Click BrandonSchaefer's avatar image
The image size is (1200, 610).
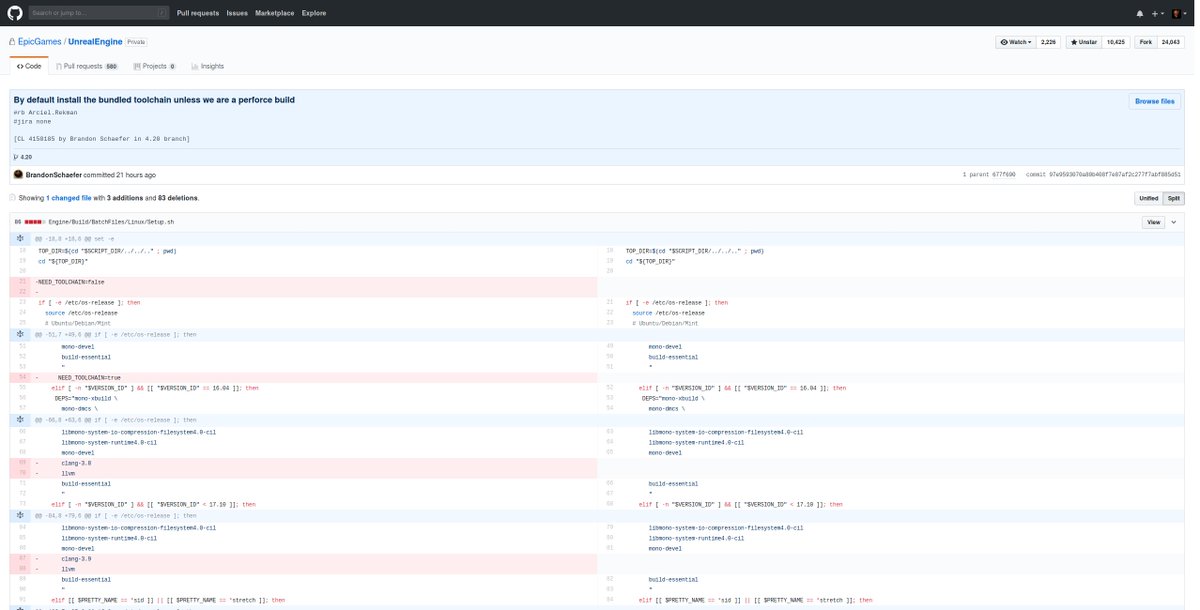pos(18,175)
